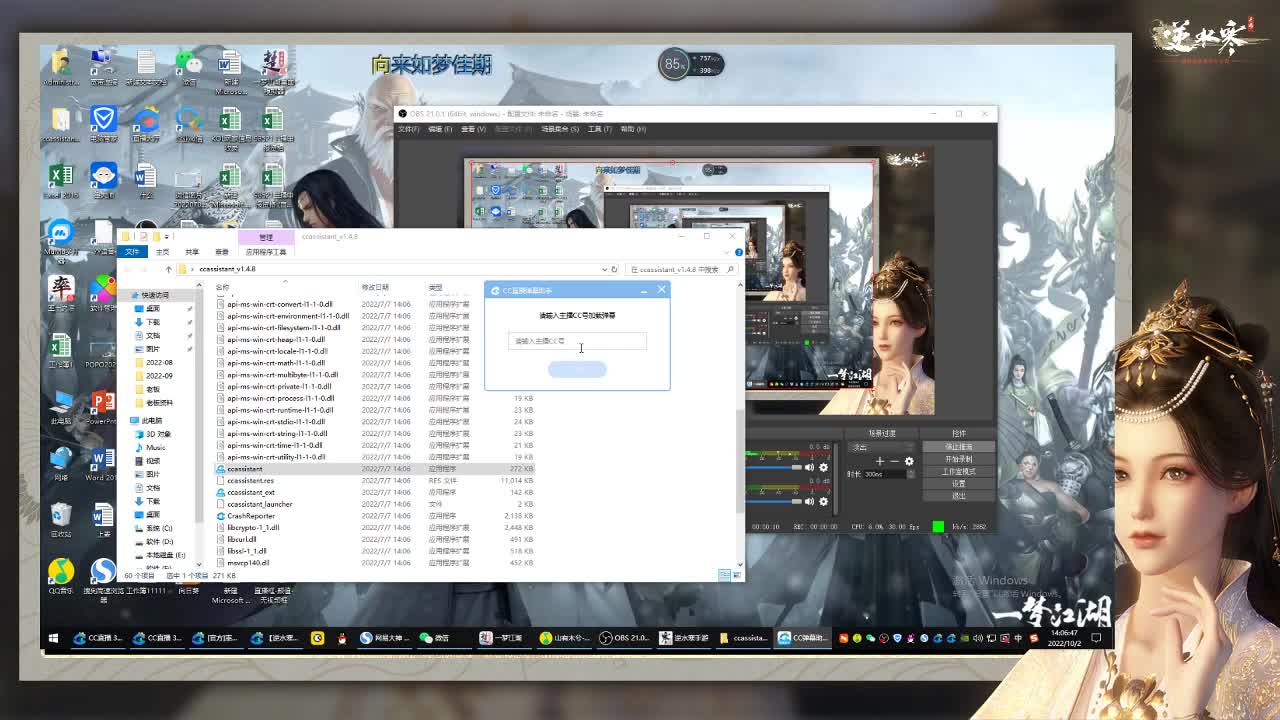1280x720 pixels.
Task: Click 退出 button in OBS controls
Action: click(959, 496)
